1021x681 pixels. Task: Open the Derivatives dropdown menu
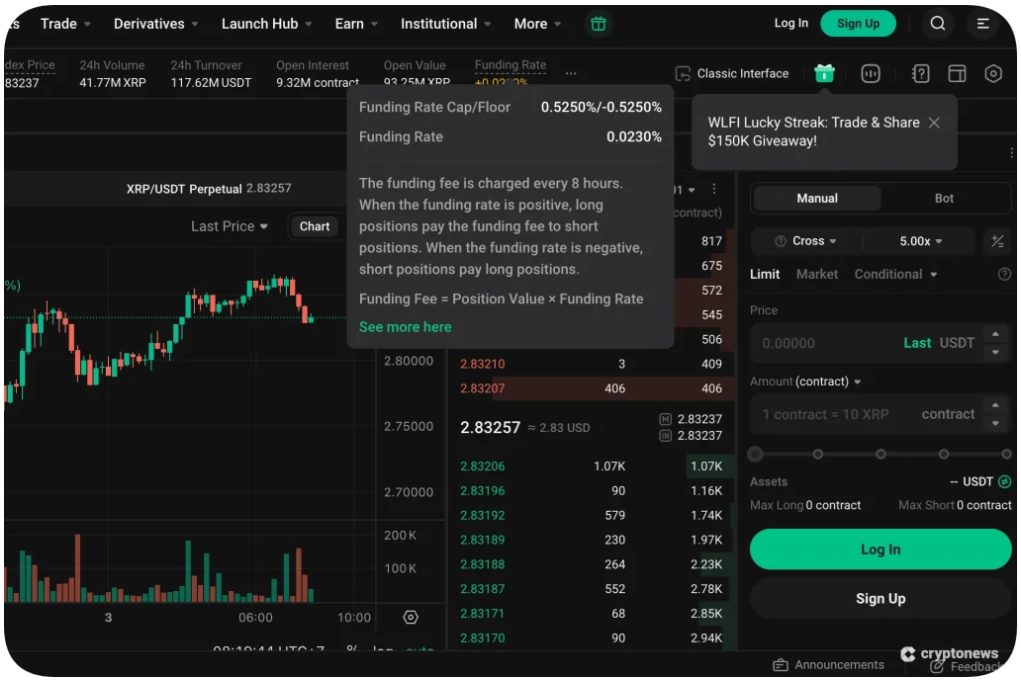point(156,24)
